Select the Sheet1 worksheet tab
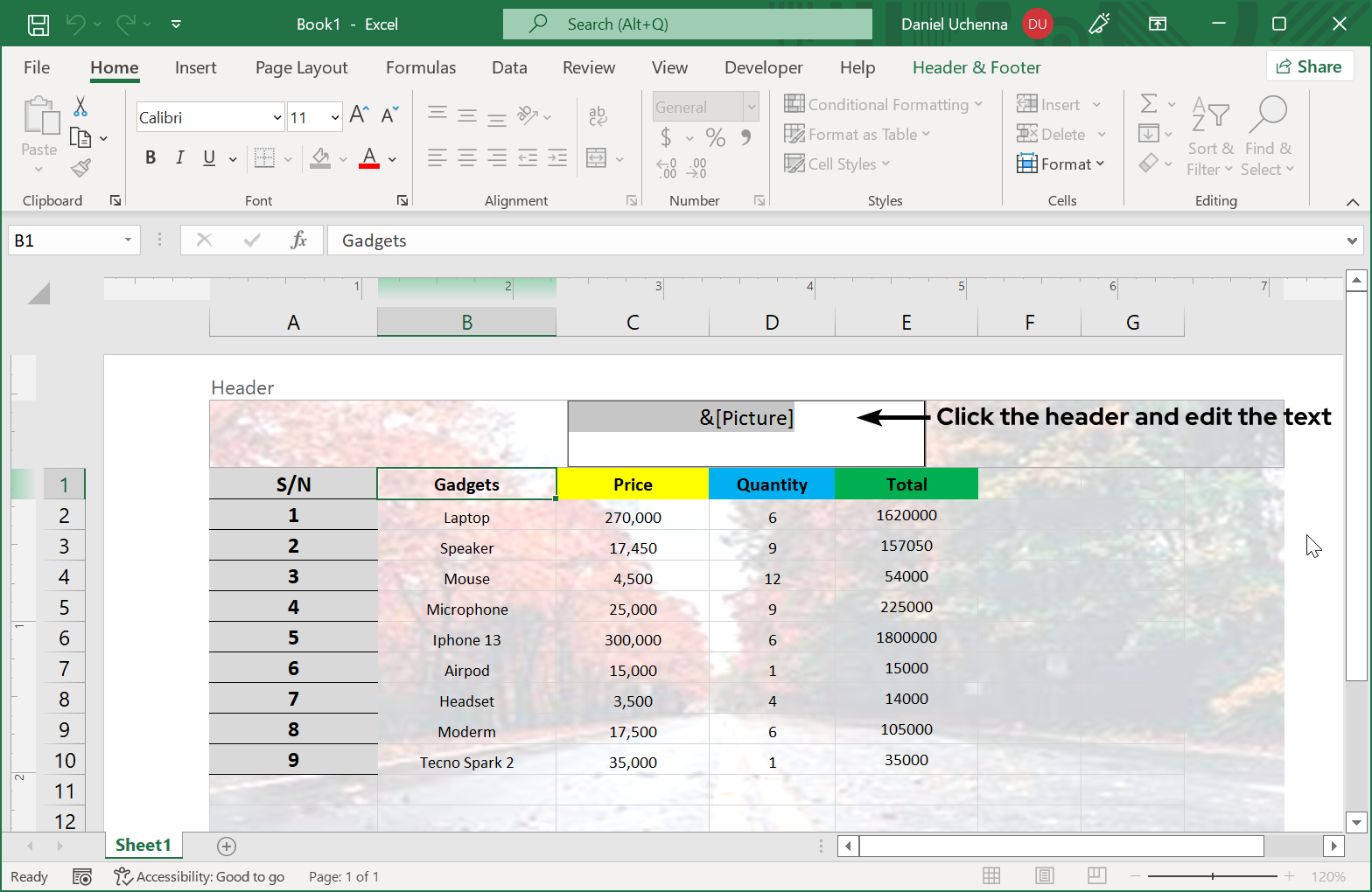This screenshot has height=892, width=1372. 143,845
